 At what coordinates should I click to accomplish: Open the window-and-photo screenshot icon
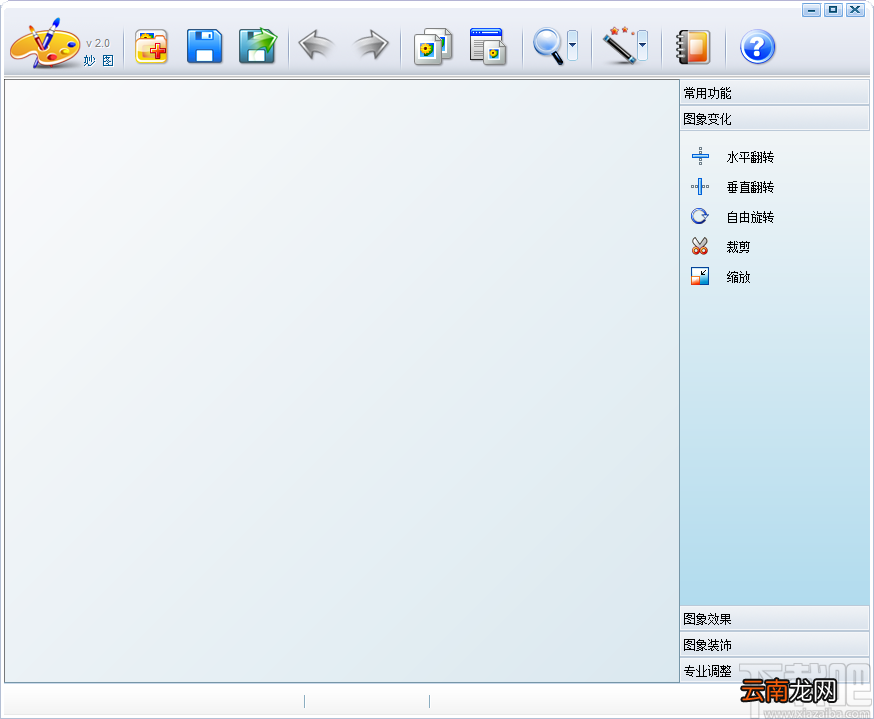[x=488, y=47]
